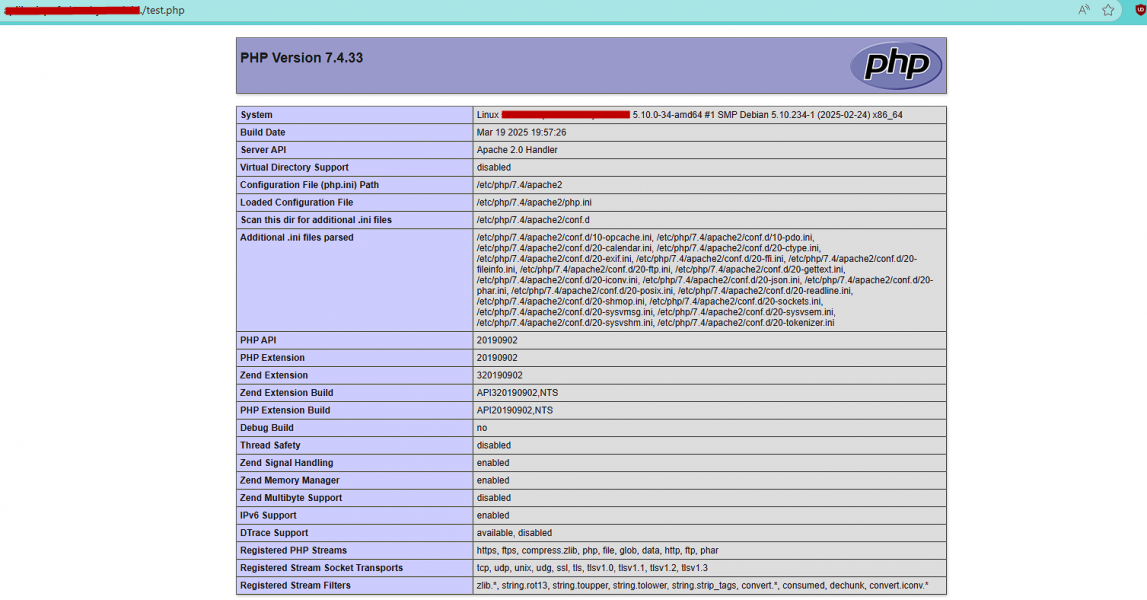
Task: Select the https, ftps, compress.zlib streams value
Action: [598, 551]
